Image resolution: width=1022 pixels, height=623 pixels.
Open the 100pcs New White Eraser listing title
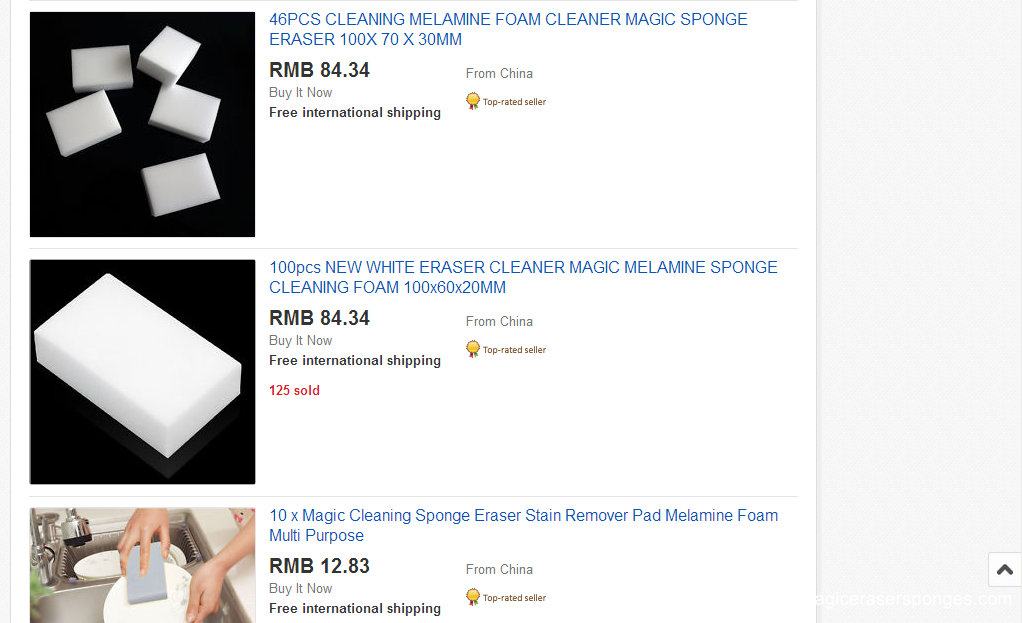pyautogui.click(x=523, y=277)
